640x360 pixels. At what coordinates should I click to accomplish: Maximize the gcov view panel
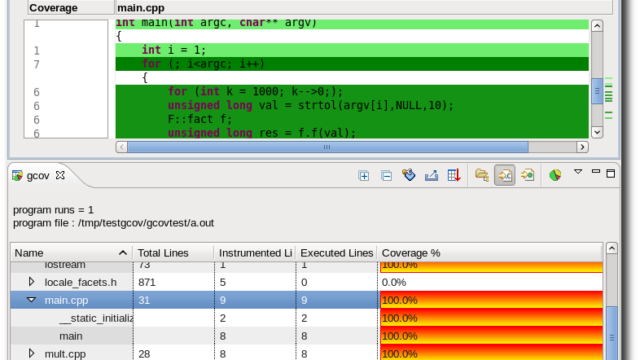(611, 173)
